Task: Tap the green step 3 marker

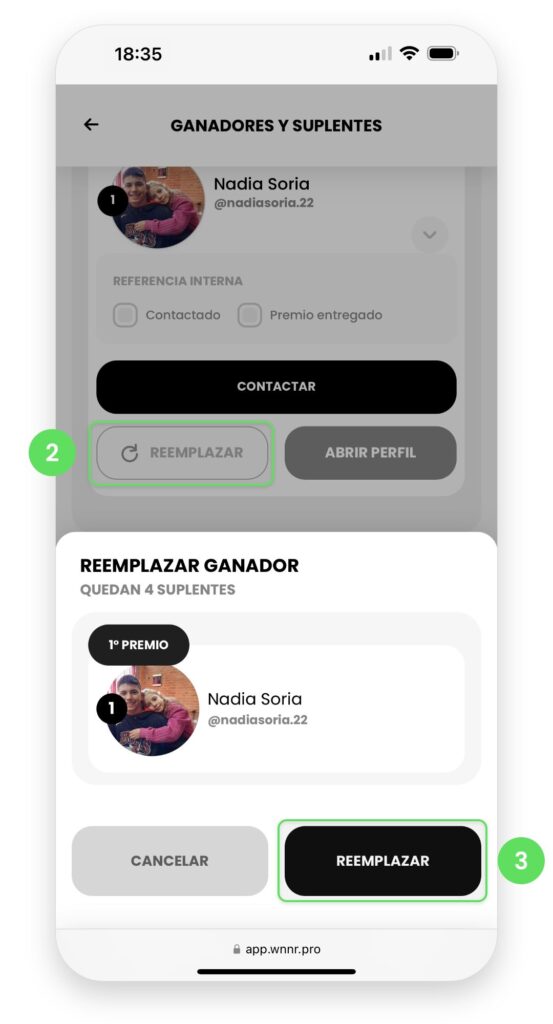Action: [x=520, y=860]
